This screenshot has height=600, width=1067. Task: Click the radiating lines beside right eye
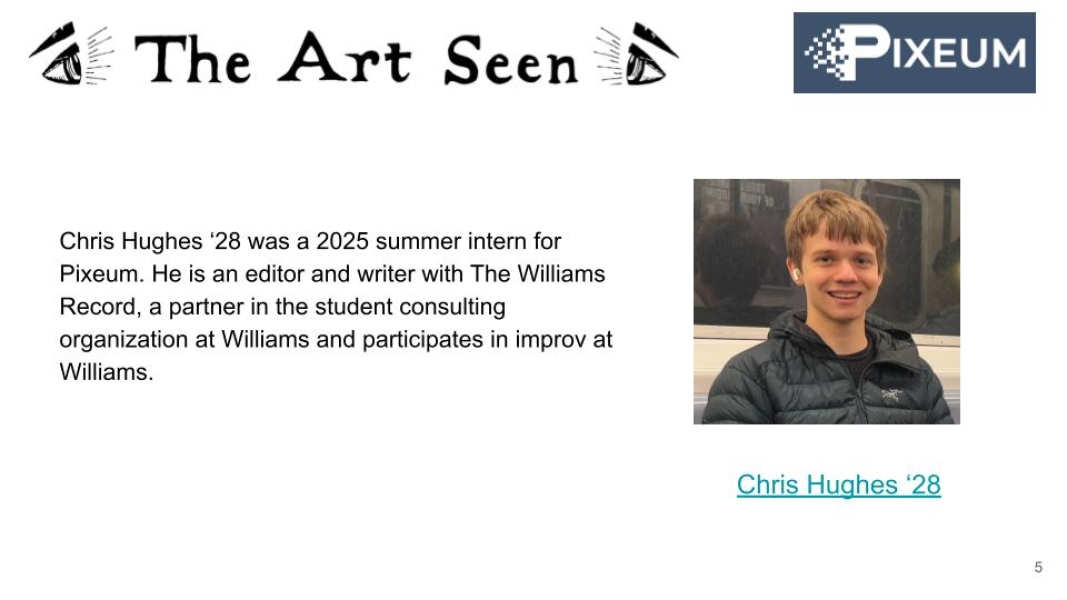pyautogui.click(x=608, y=56)
